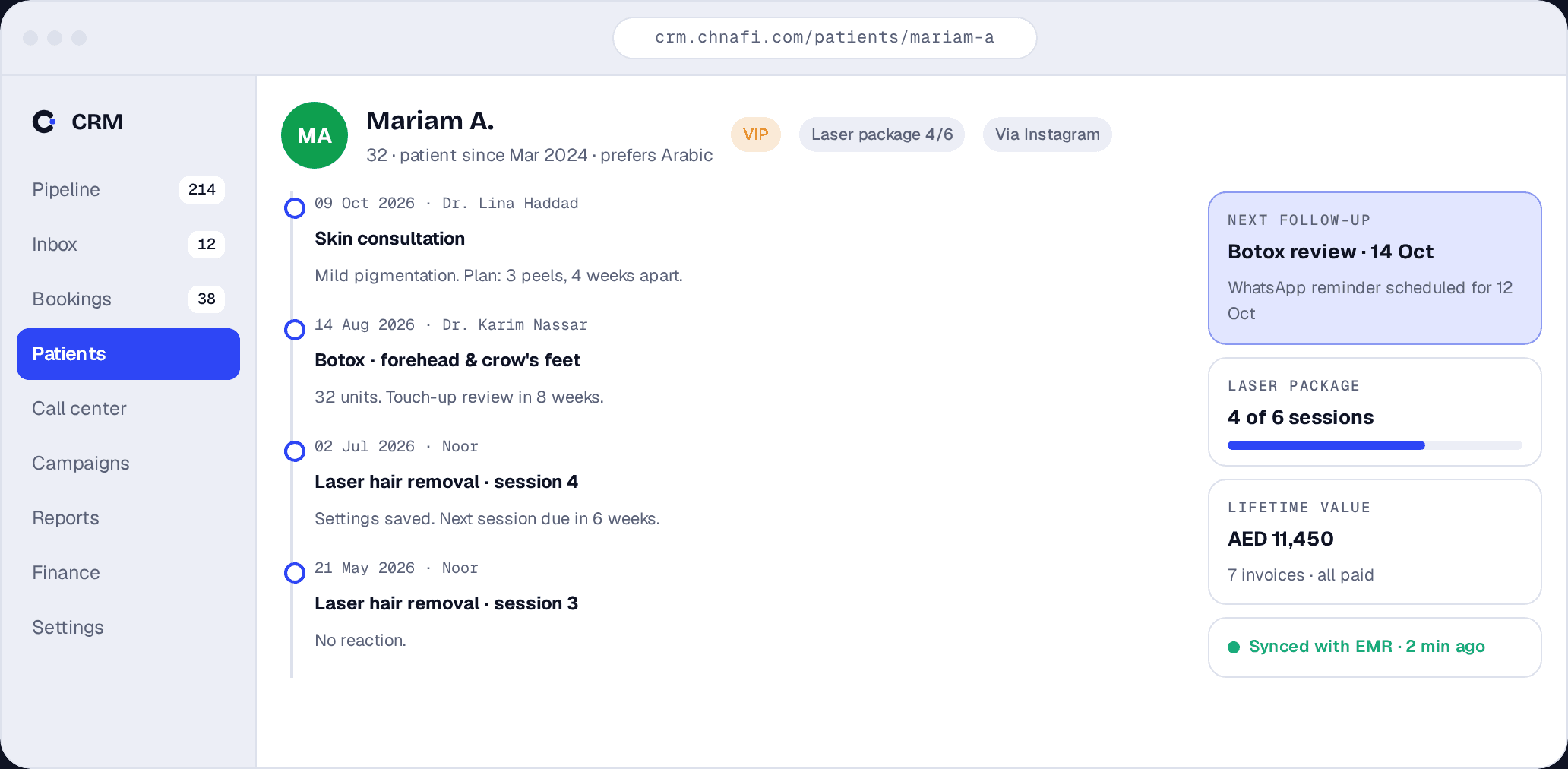Open the Finance section

(128, 573)
